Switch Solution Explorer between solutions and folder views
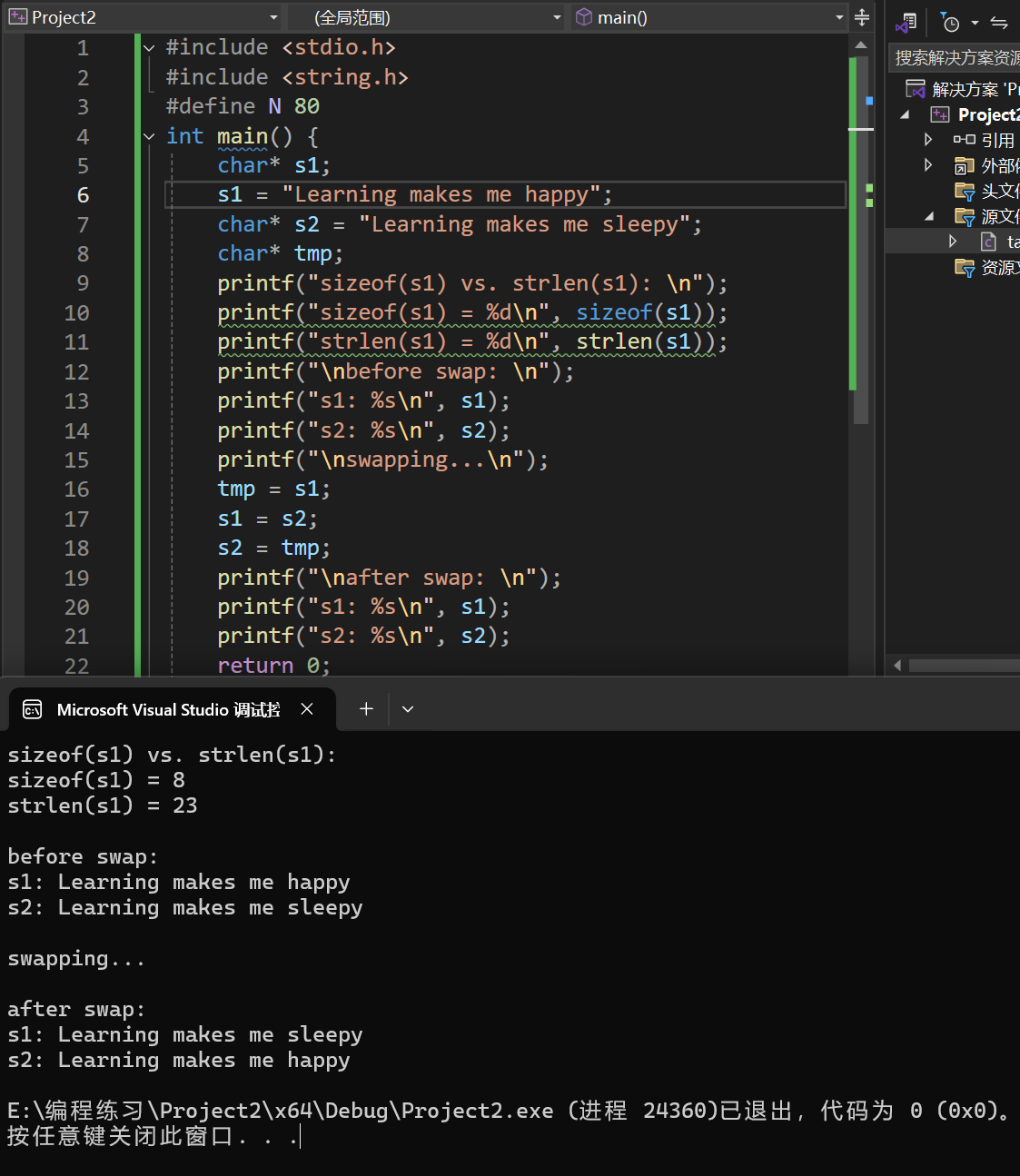Viewport: 1020px width, 1176px height. click(906, 23)
